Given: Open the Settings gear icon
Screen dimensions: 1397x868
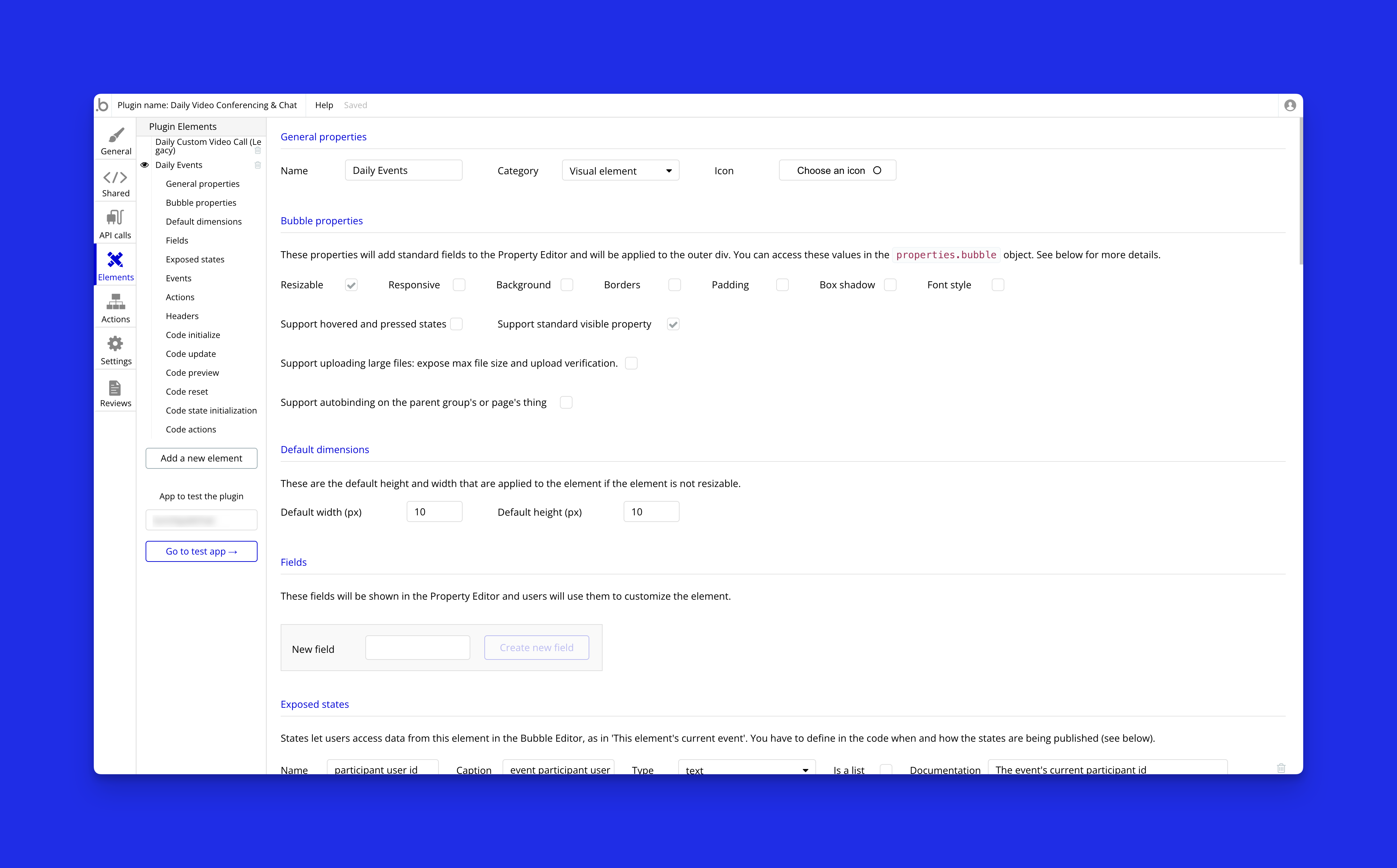Looking at the screenshot, I should (115, 345).
